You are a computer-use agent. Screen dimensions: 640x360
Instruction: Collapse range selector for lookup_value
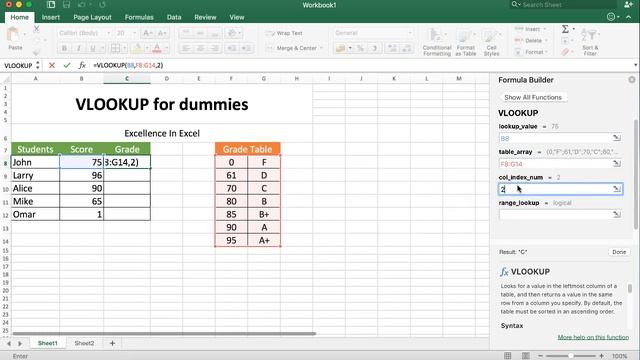pos(617,138)
